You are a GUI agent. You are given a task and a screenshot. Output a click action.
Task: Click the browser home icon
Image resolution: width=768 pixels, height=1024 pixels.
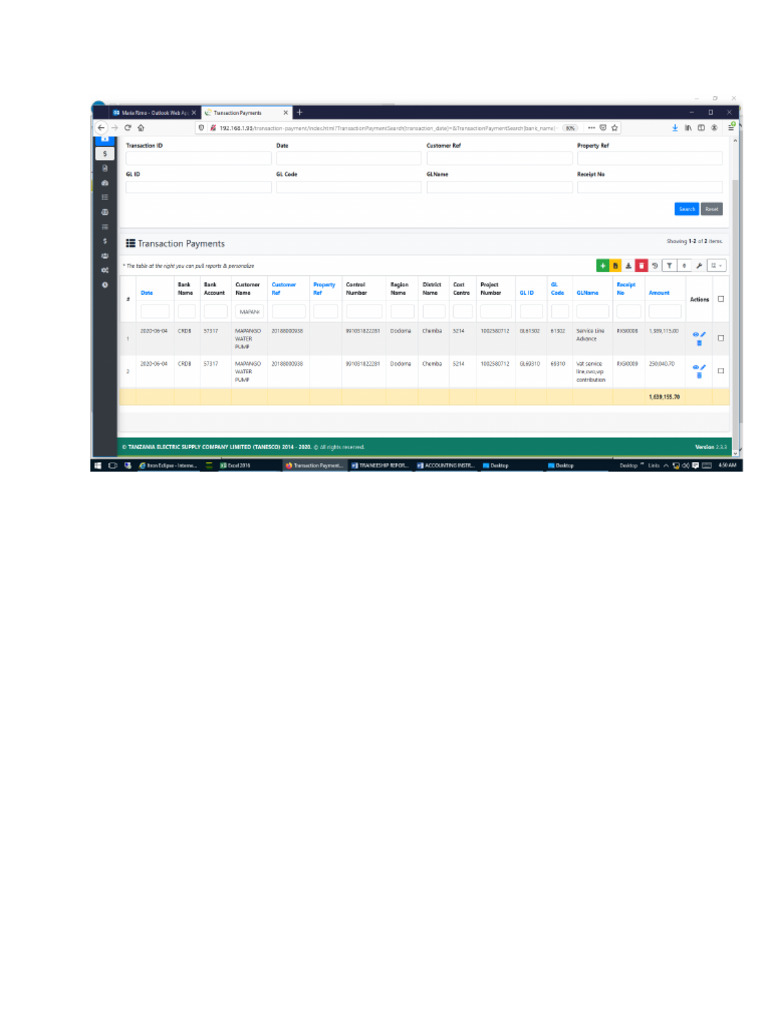coord(141,128)
